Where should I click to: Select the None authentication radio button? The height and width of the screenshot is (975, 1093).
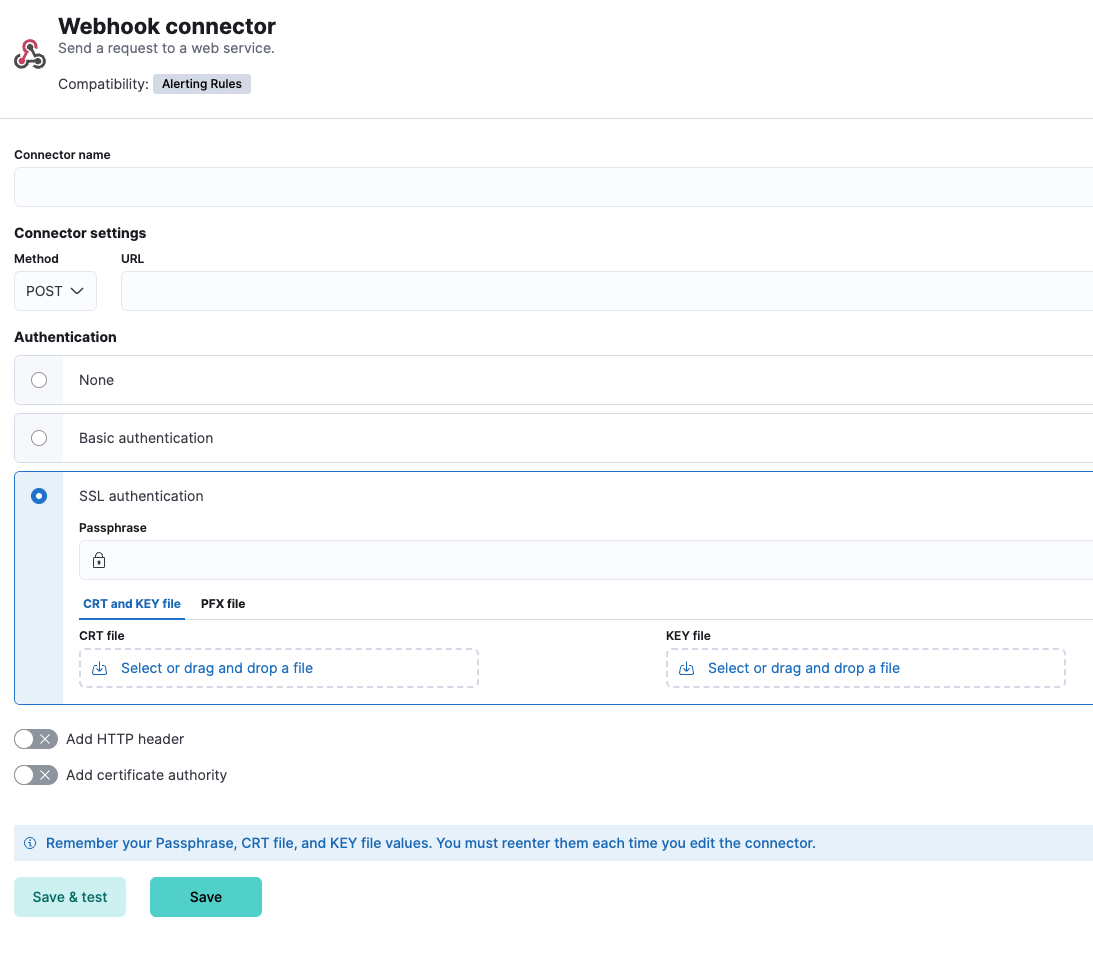tap(38, 380)
